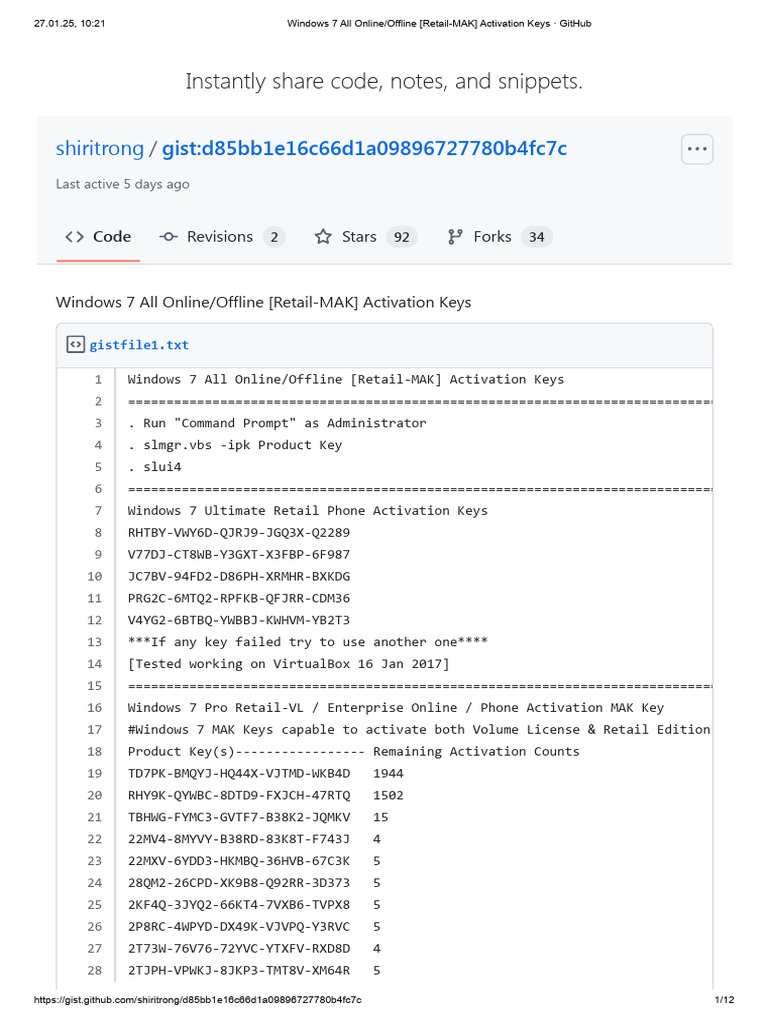The image size is (768, 1024).
Task: Click the Code tab brackets icon
Action: (74, 237)
